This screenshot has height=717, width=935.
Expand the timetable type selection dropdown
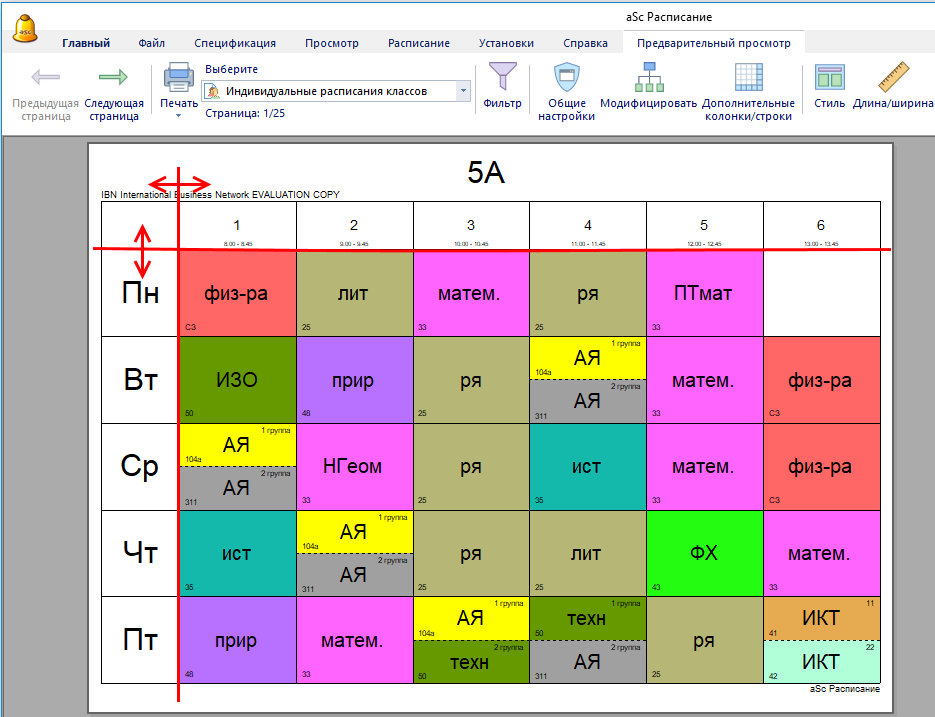463,91
